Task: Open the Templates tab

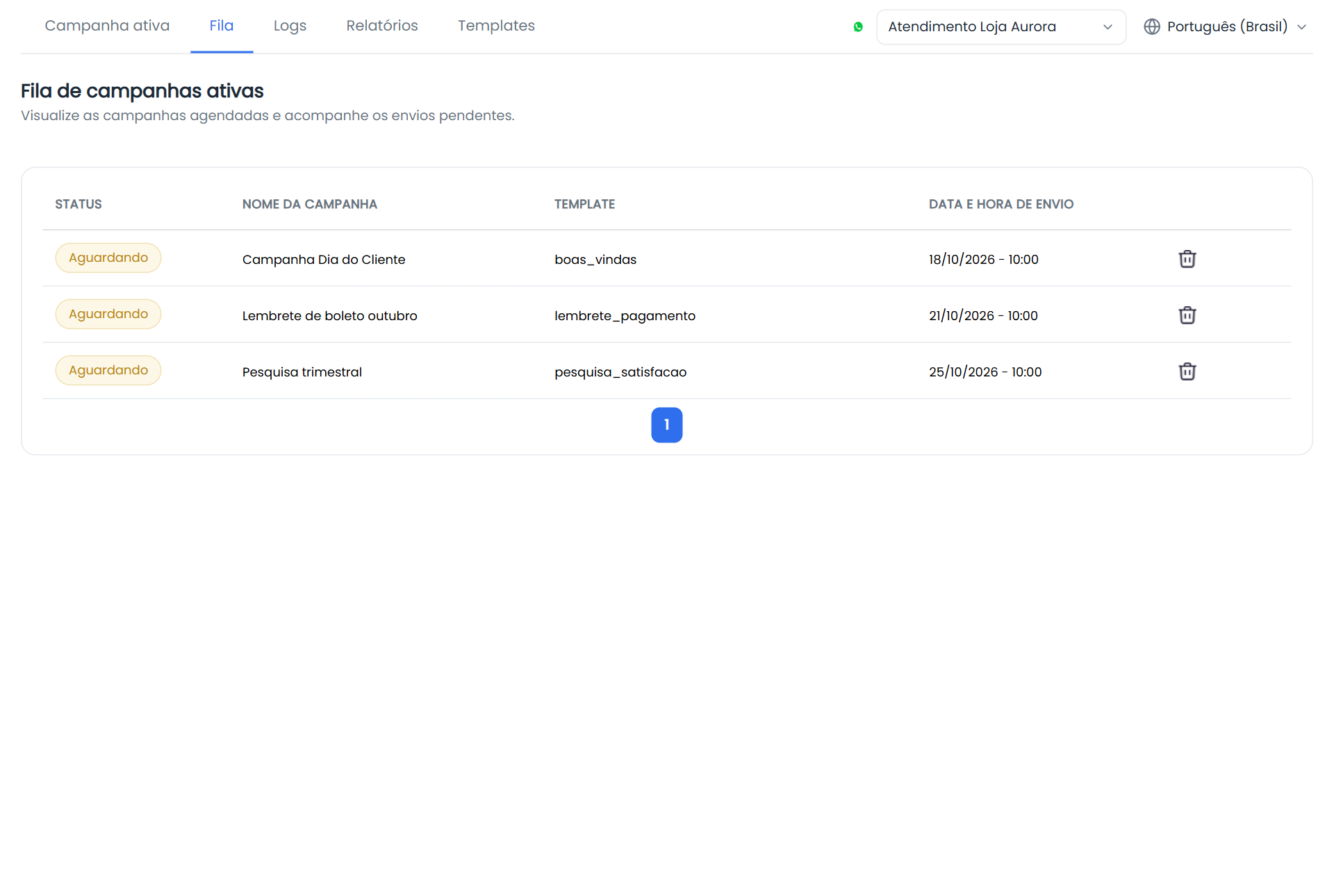Action: pyautogui.click(x=496, y=26)
